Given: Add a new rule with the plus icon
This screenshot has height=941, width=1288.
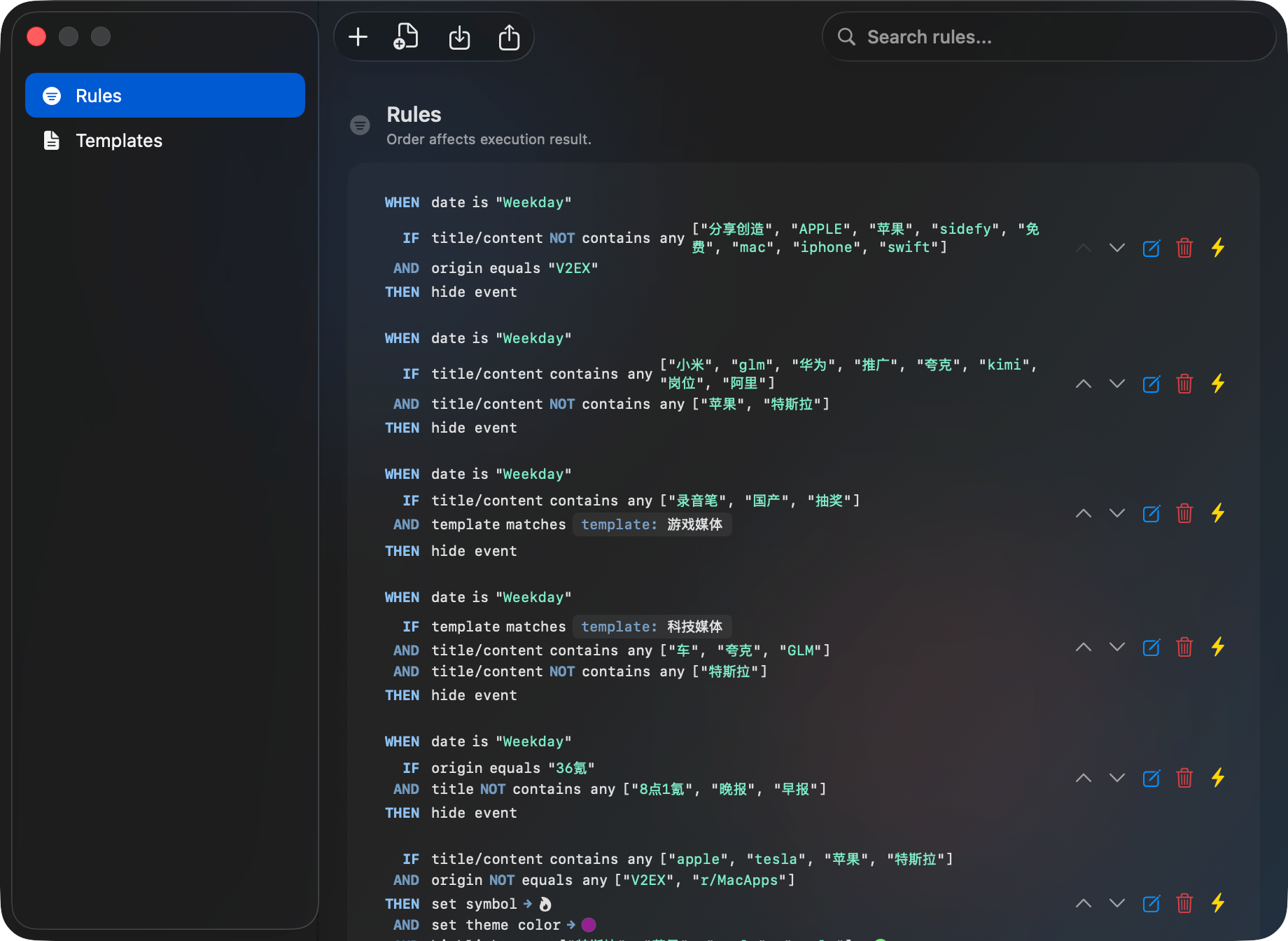Looking at the screenshot, I should point(358,37).
